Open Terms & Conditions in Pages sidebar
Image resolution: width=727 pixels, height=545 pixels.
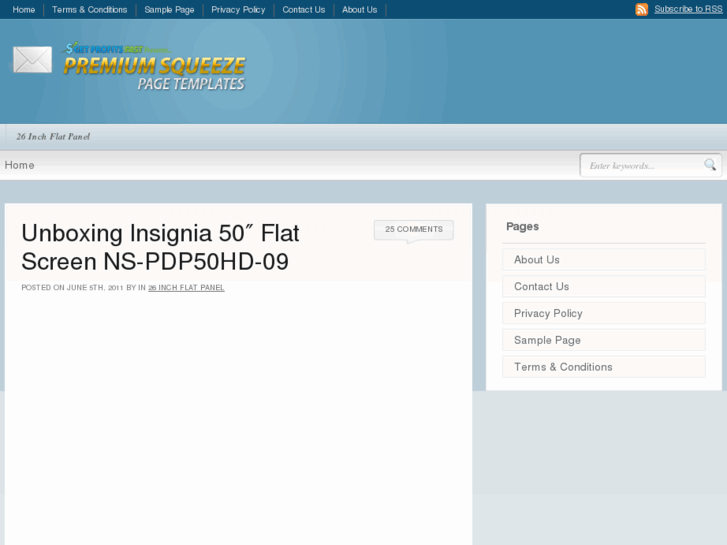(604, 367)
